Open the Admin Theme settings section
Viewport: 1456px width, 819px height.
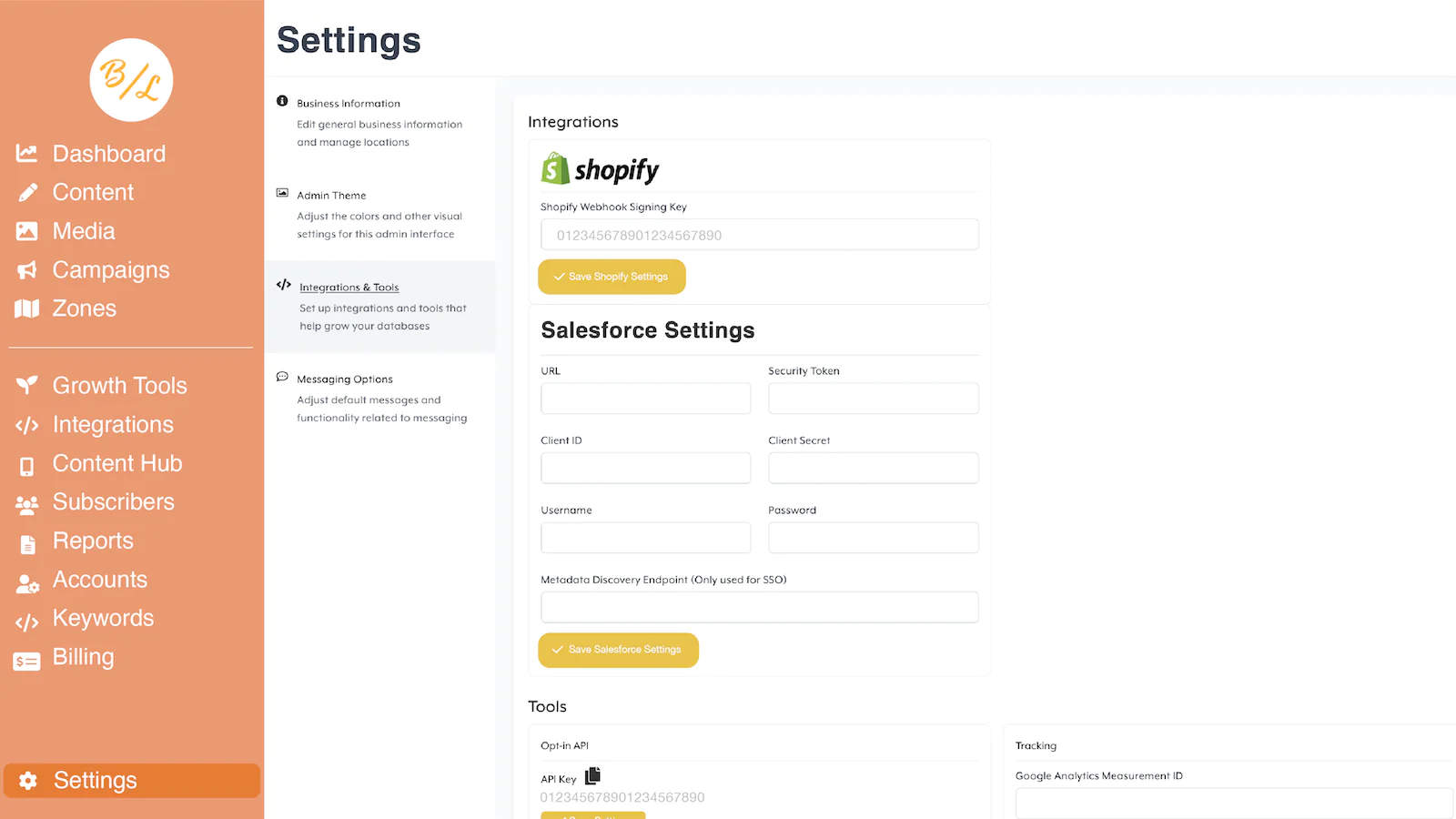pos(380,215)
